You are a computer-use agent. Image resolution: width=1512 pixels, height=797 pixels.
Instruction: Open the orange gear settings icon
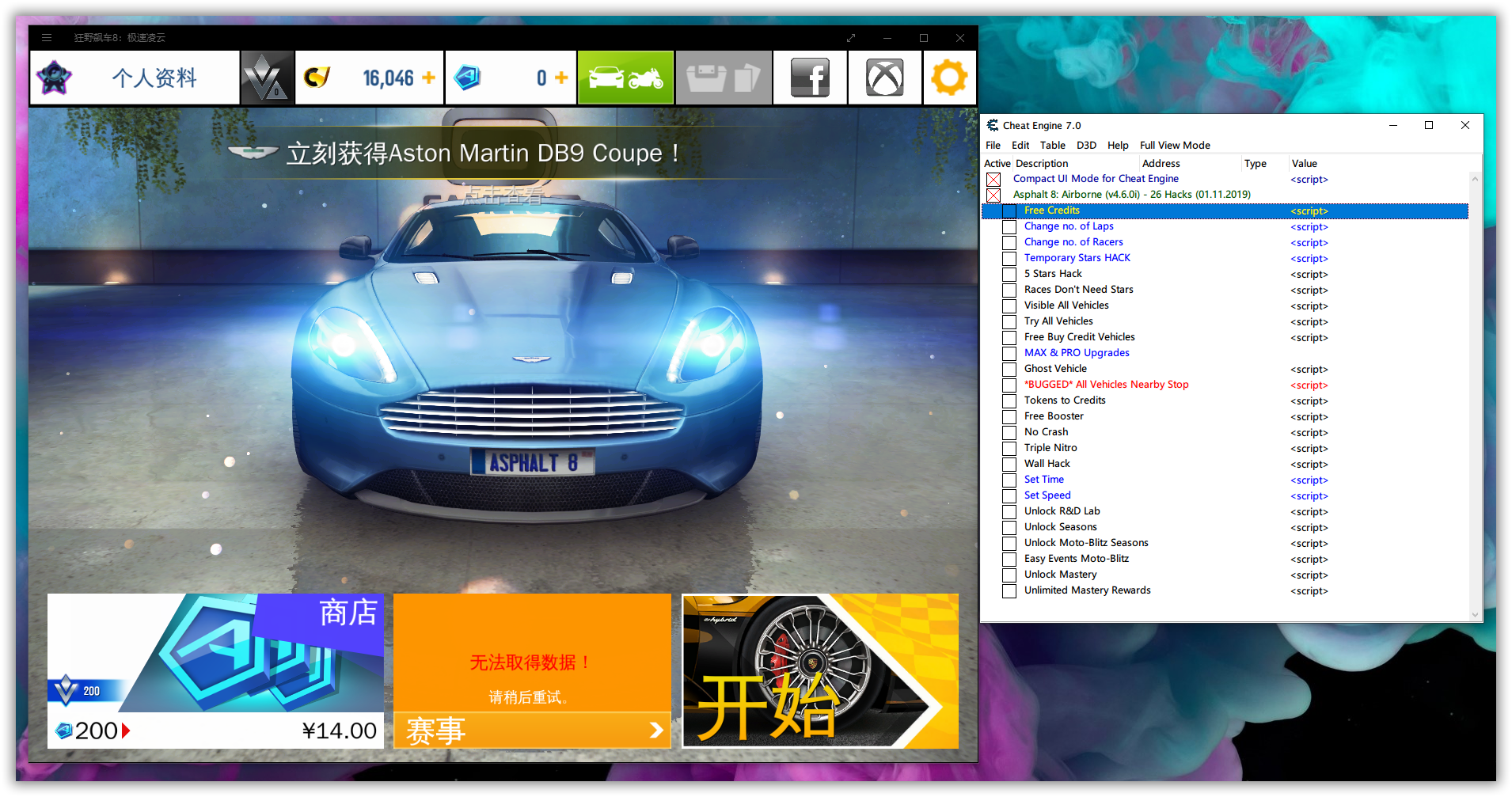(x=949, y=78)
